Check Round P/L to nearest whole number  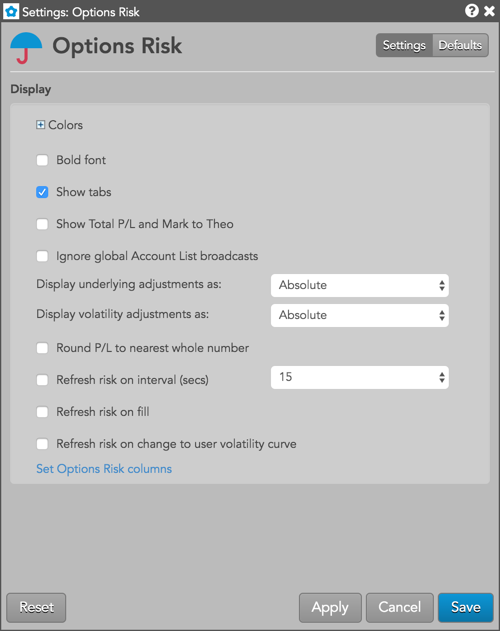pyautogui.click(x=42, y=348)
